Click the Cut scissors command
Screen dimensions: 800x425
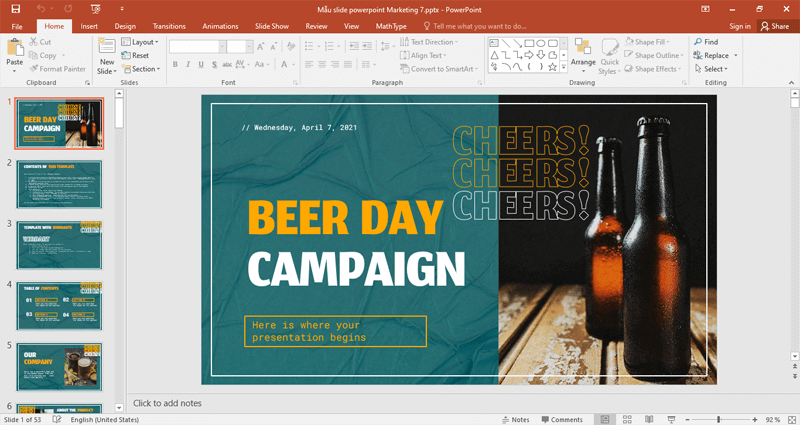pos(40,42)
